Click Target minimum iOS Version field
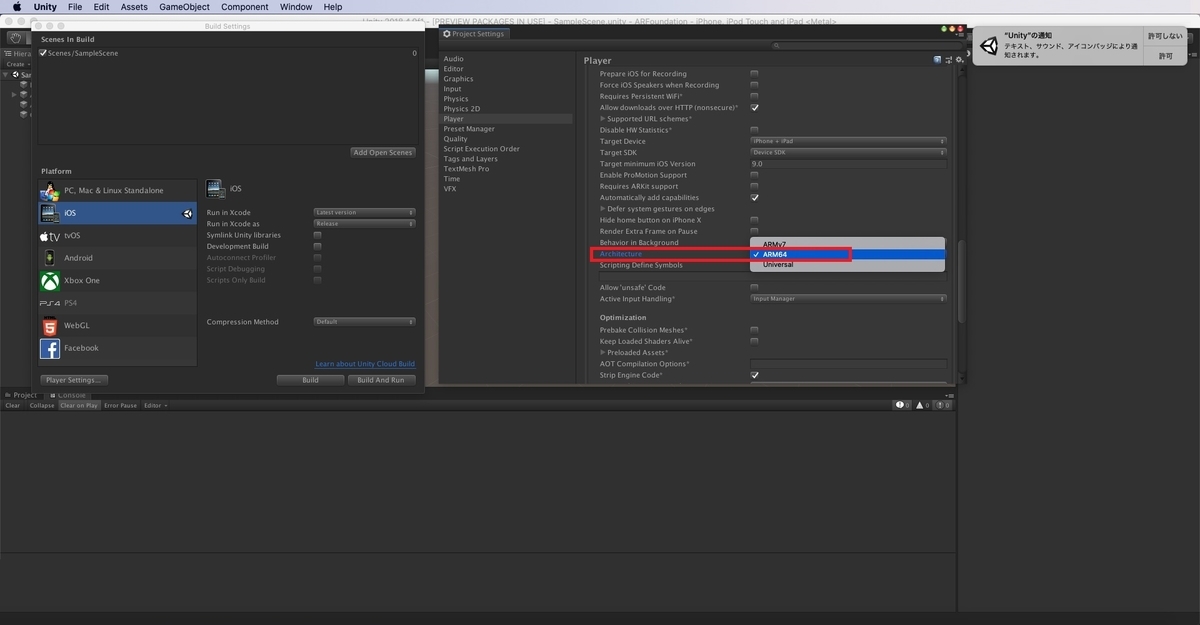The height and width of the screenshot is (625, 1200). pos(848,164)
